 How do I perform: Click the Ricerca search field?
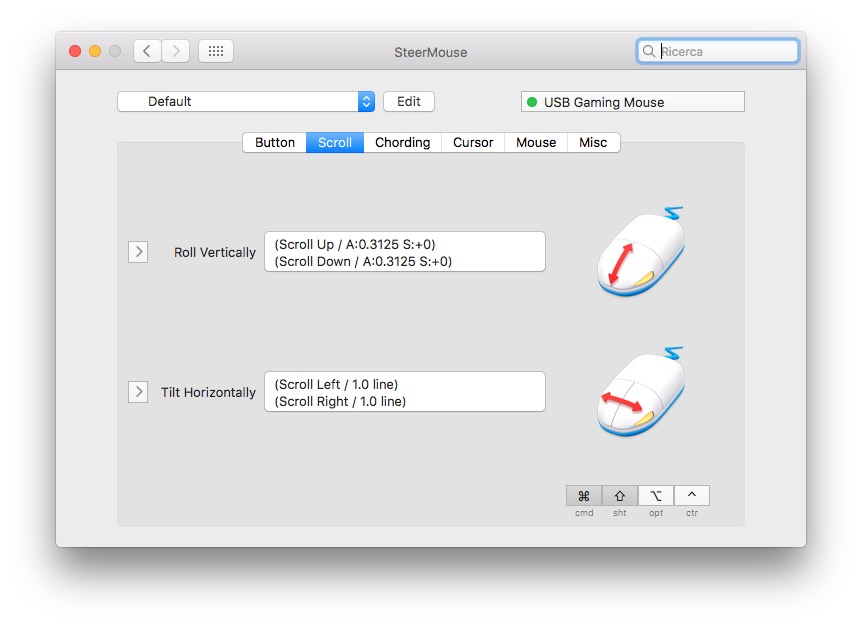717,51
